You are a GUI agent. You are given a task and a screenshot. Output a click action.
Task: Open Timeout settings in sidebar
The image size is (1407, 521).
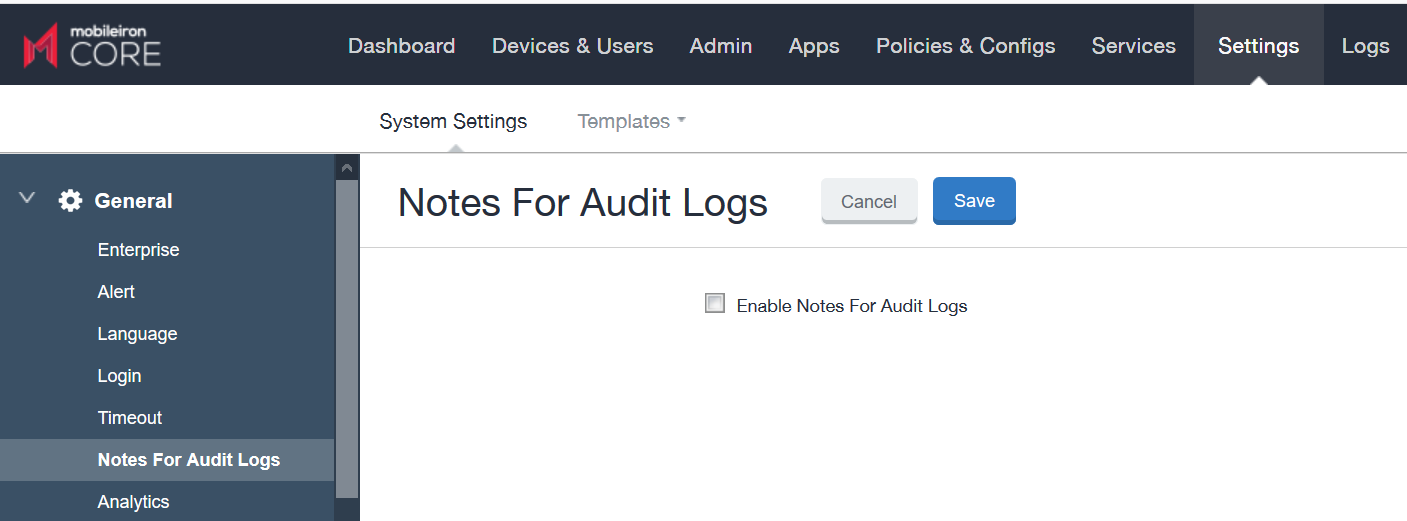(x=130, y=418)
